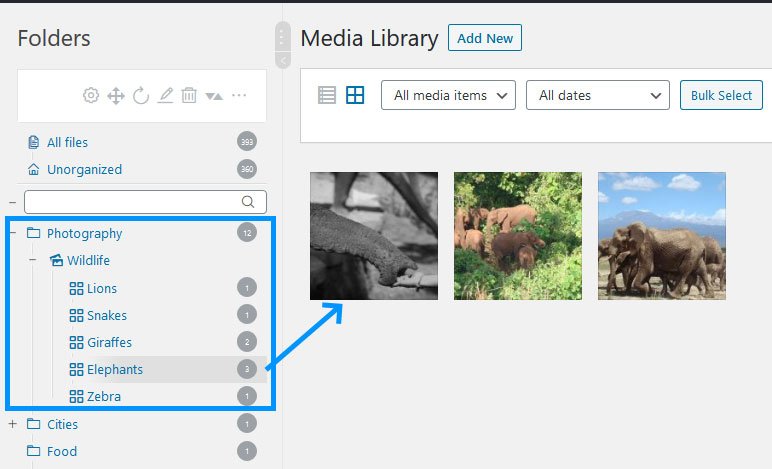Viewport: 772px width, 469px height.
Task: Switch media library to grid view
Action: point(355,95)
